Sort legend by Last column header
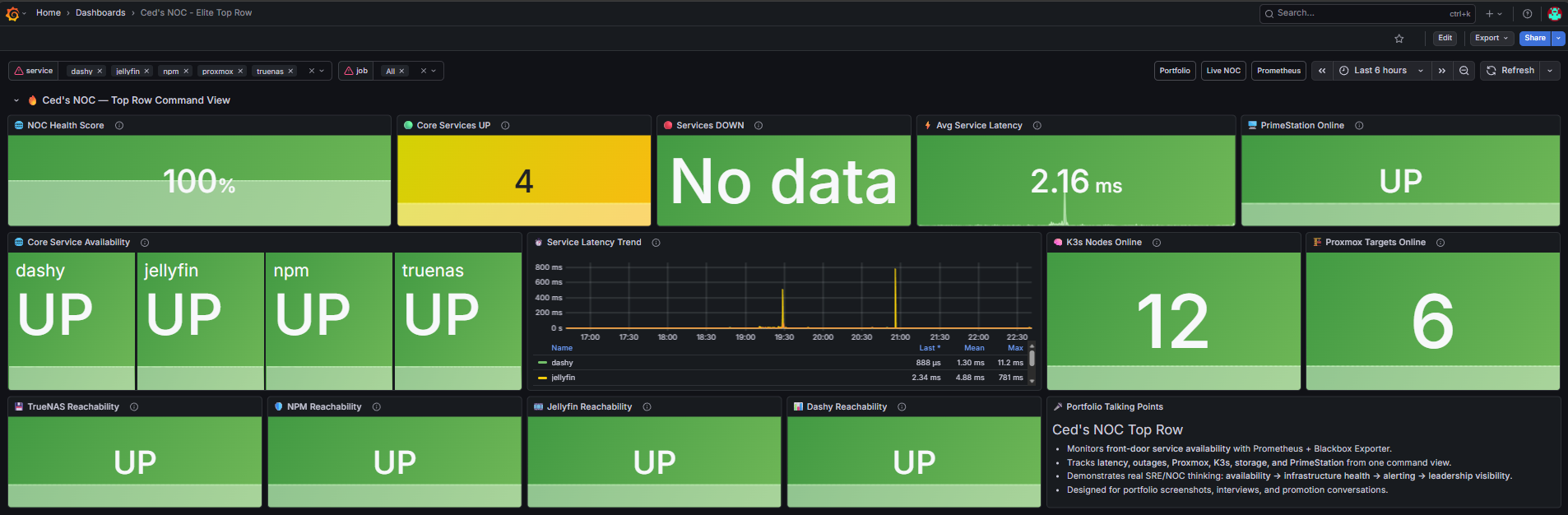1568x515 pixels. click(929, 348)
